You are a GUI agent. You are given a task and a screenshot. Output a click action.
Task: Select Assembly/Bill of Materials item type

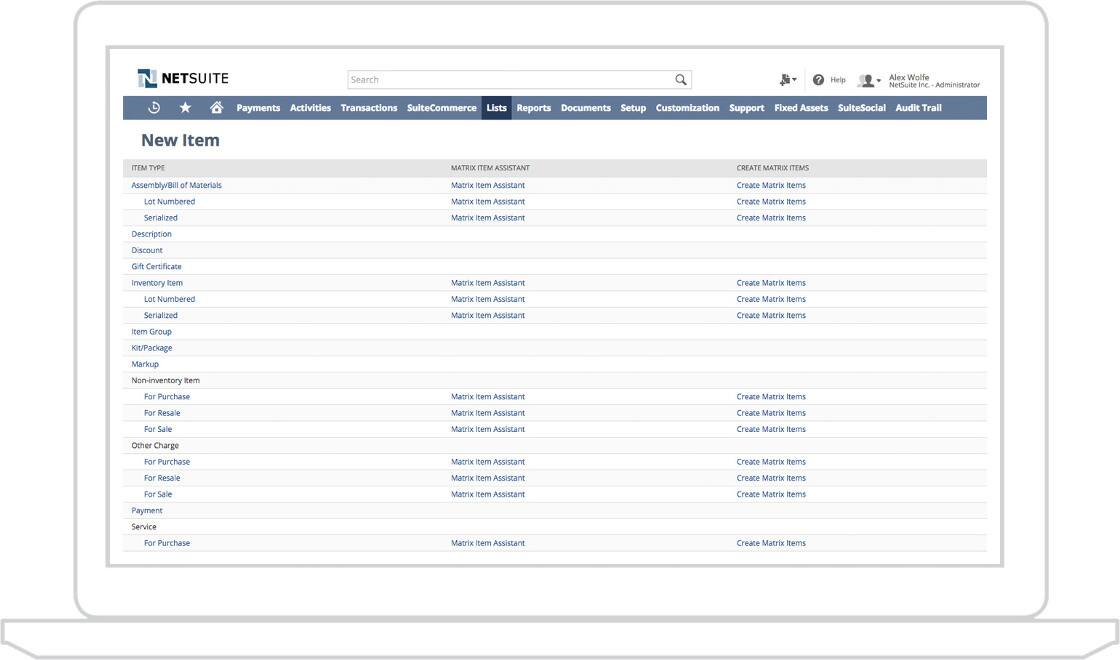pyautogui.click(x=176, y=185)
